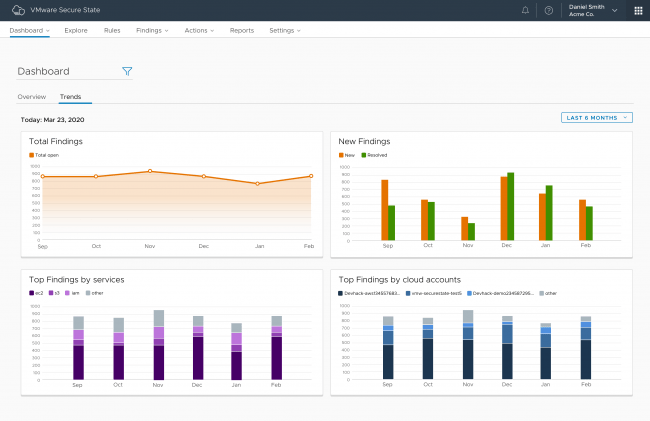The width and height of the screenshot is (650, 421).
Task: Click the Oct stacked bar in Top Findings by cloud accounts
Action: [428, 348]
